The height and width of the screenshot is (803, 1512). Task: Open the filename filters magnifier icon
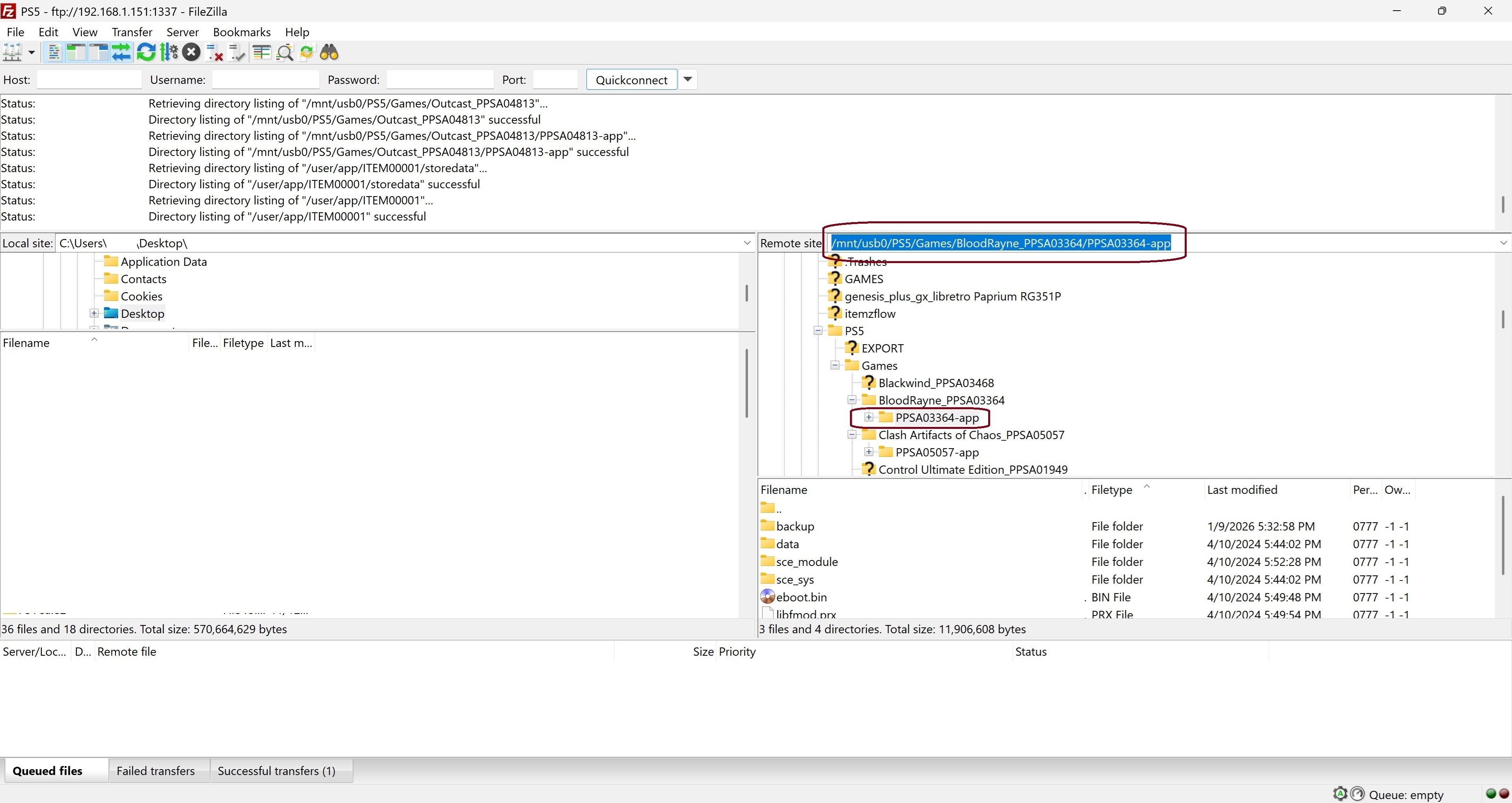coord(285,53)
